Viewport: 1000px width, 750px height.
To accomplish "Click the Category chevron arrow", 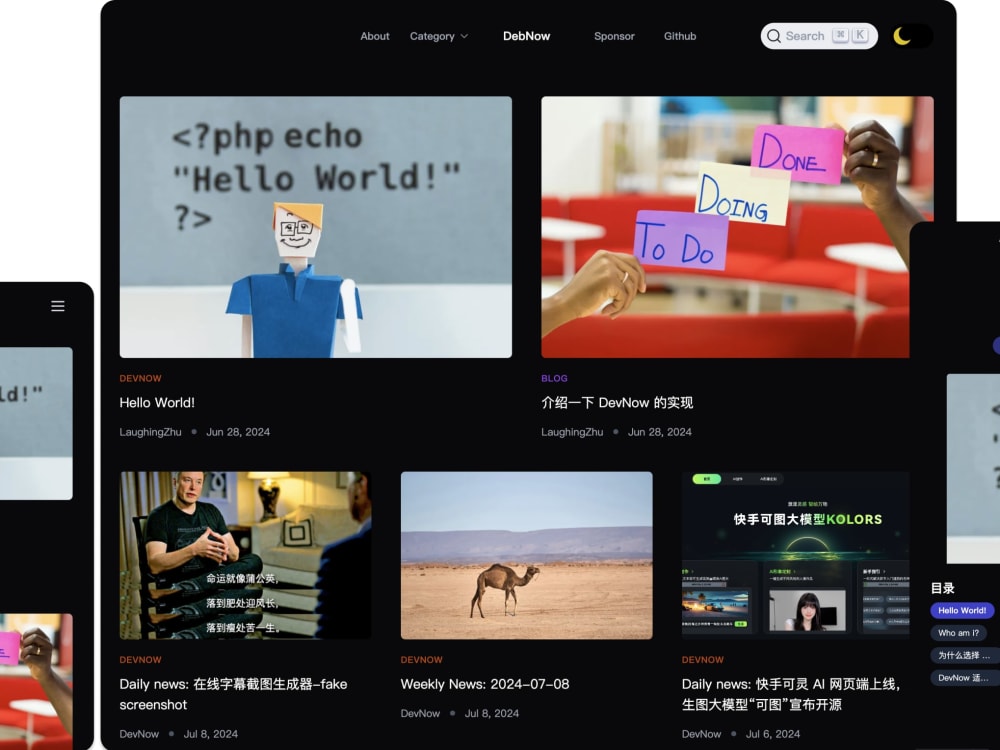I will [x=464, y=36].
